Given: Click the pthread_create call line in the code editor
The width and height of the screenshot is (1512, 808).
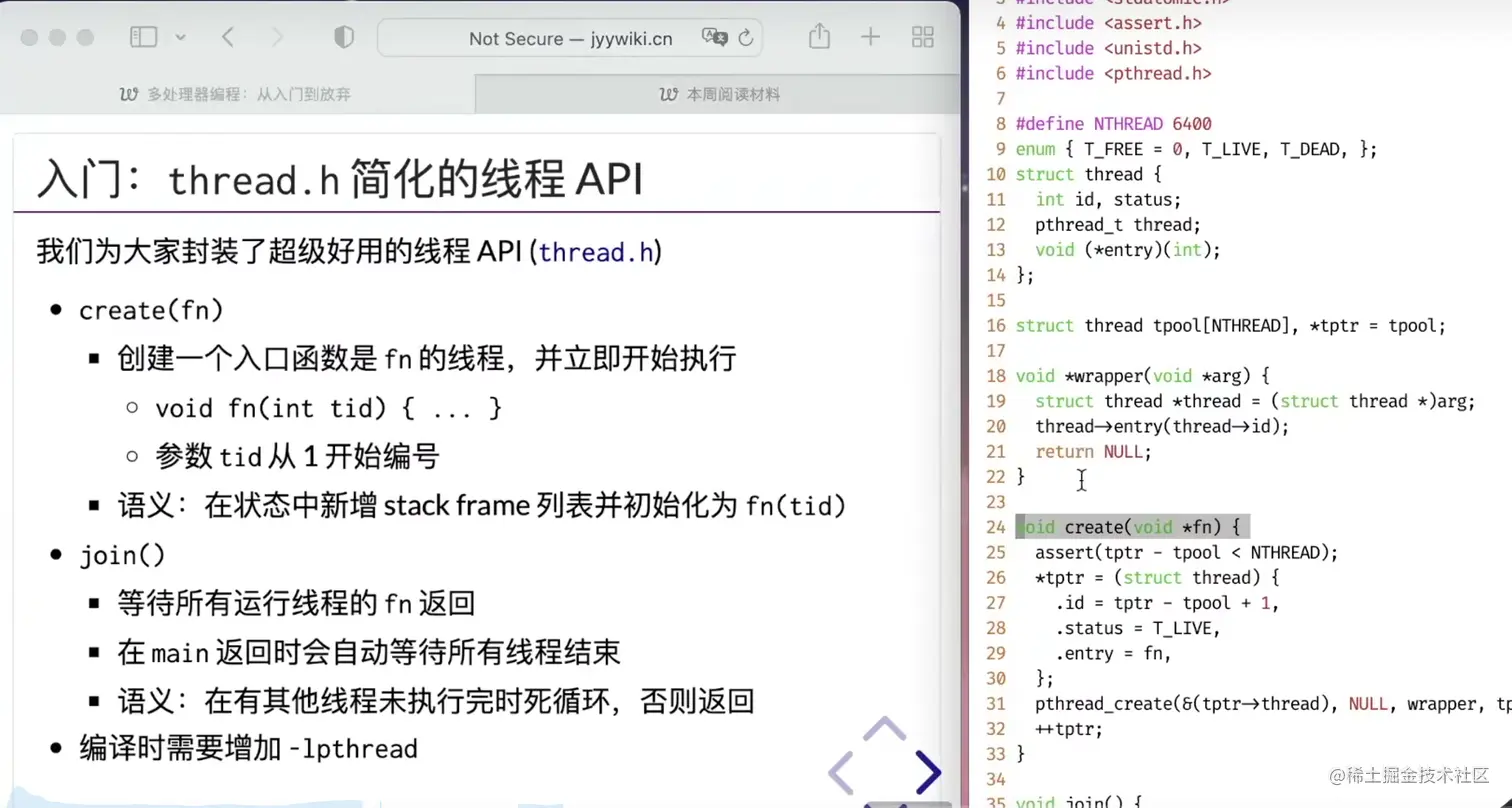Looking at the screenshot, I should click(1273, 704).
